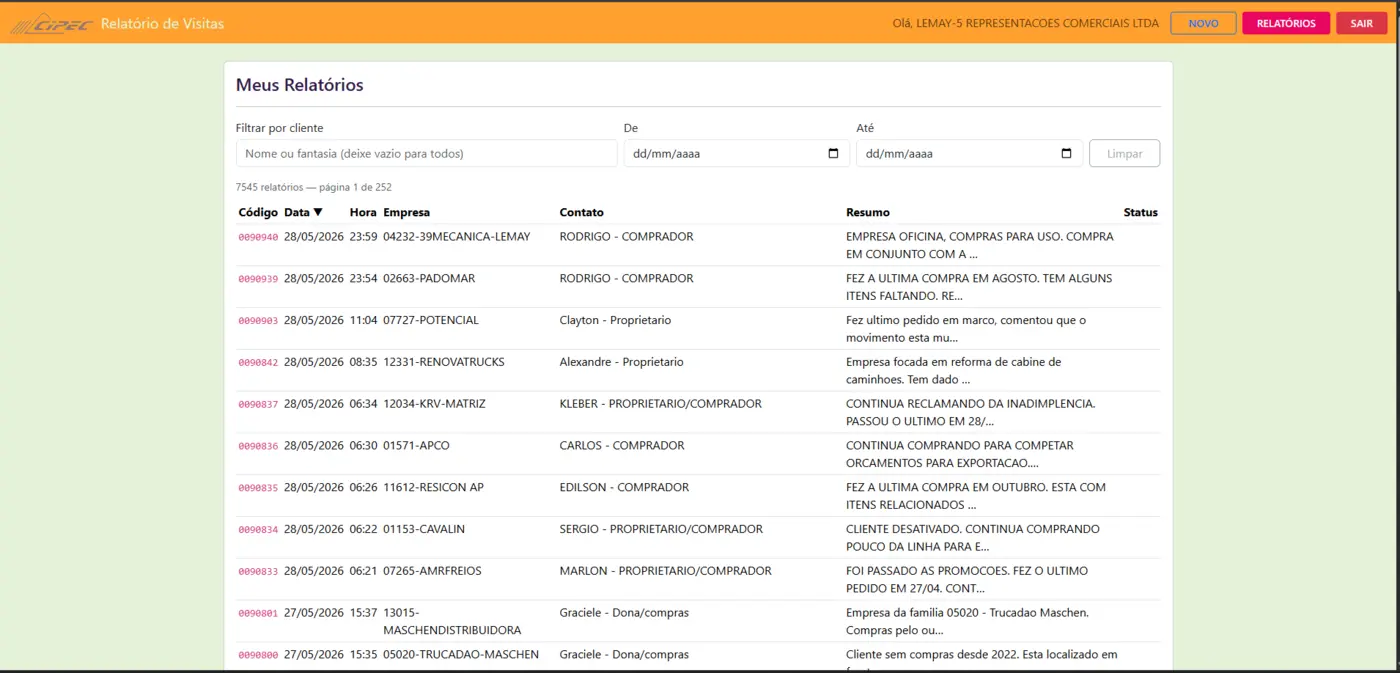
Task: Select company 01571-APCO
Action: 417,445
